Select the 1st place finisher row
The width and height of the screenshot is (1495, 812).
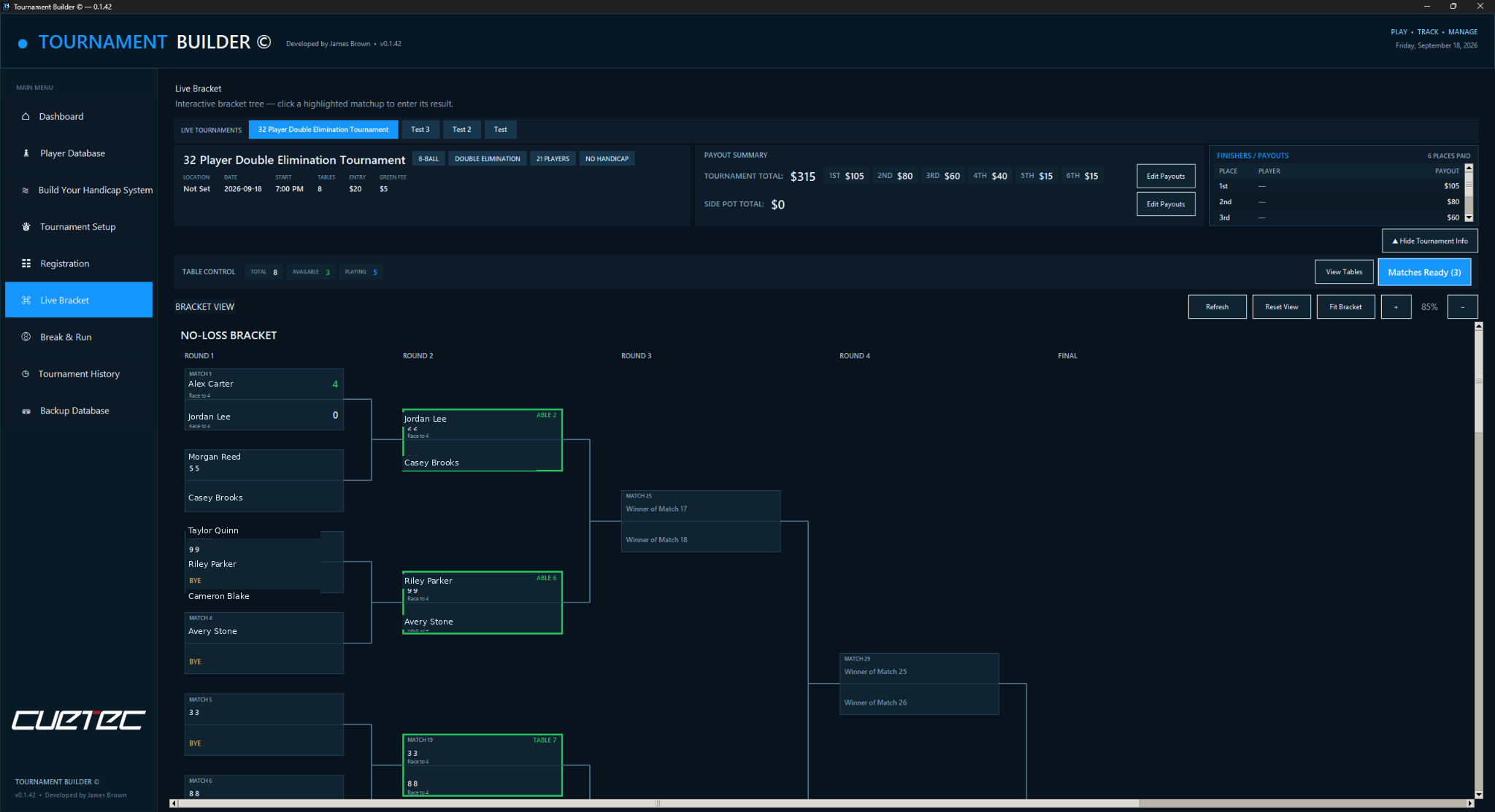click(x=1338, y=186)
